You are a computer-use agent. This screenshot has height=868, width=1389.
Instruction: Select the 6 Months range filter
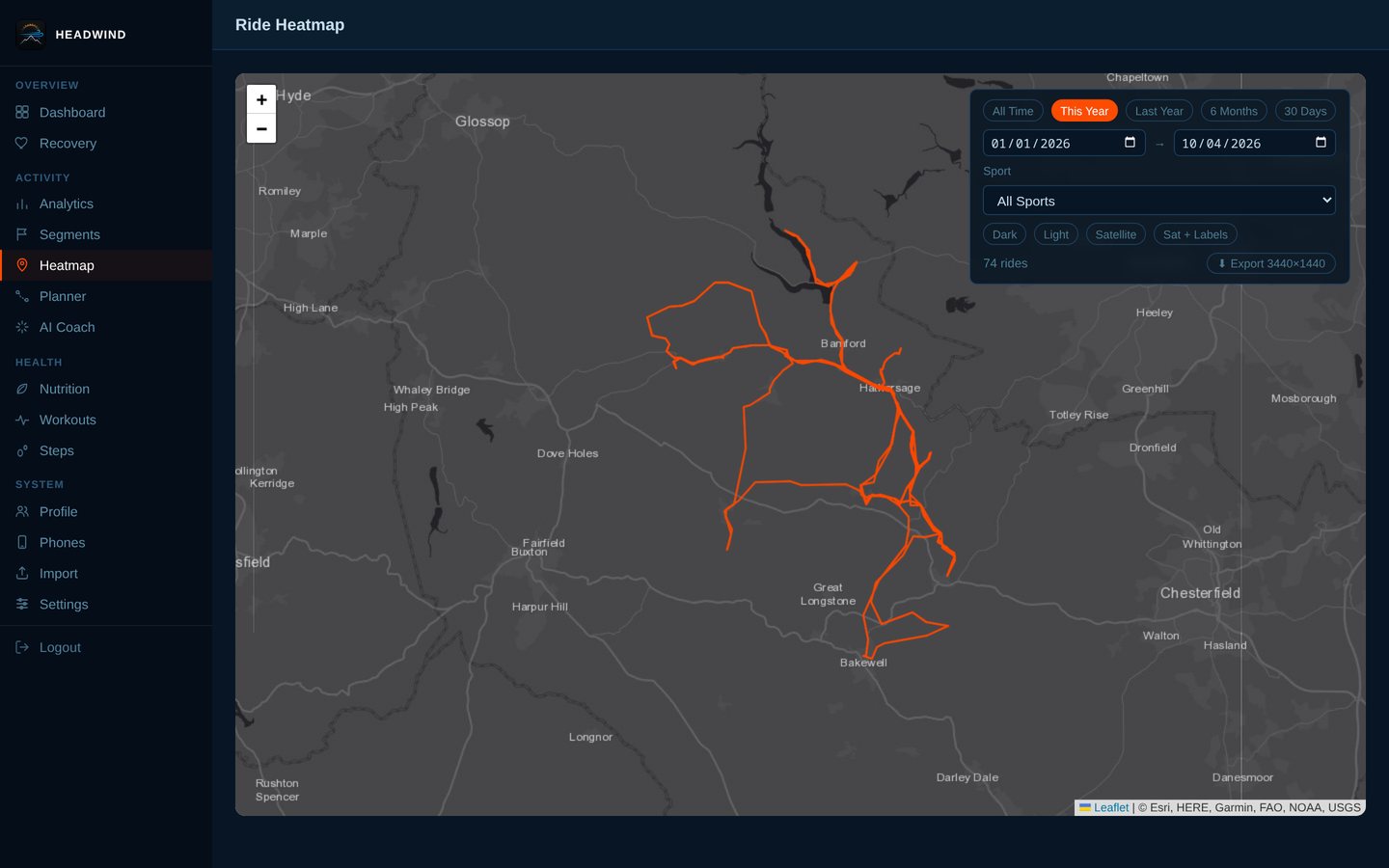click(x=1234, y=111)
